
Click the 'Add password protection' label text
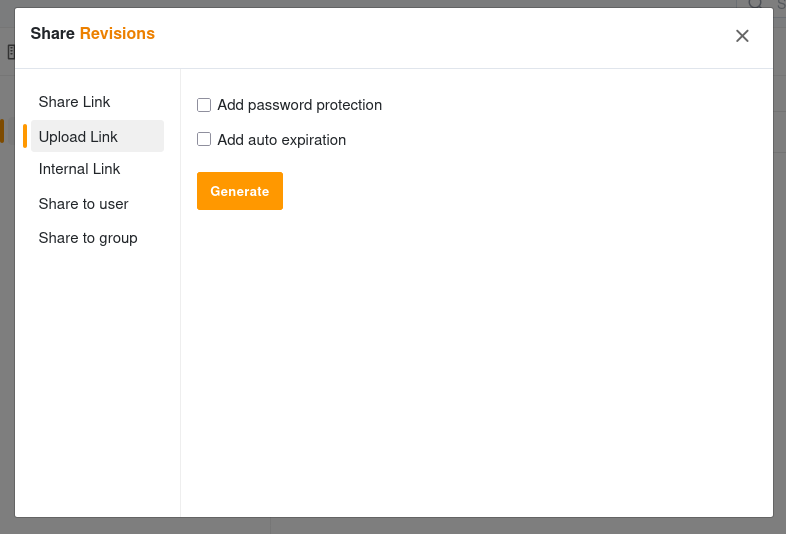point(299,105)
